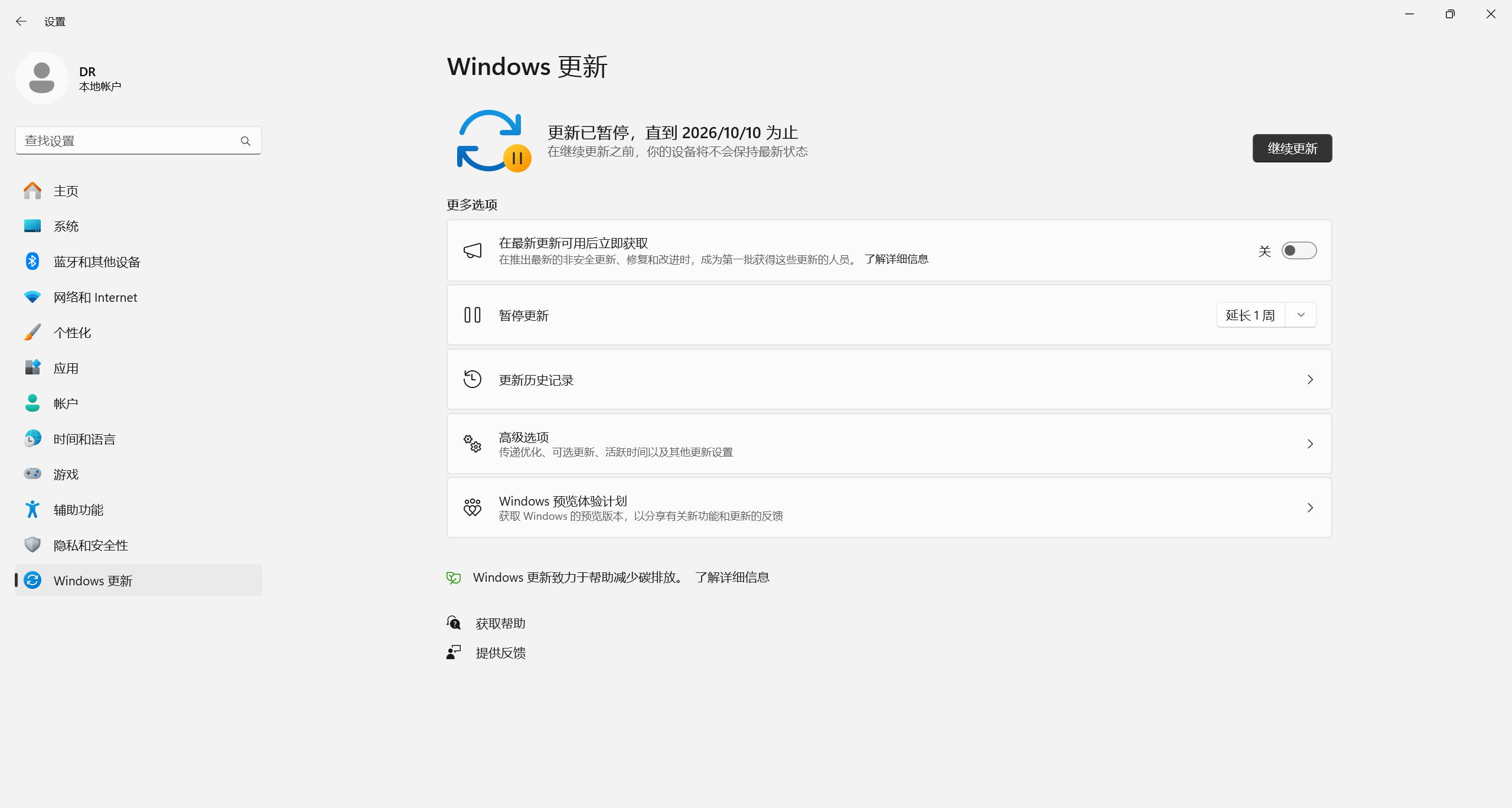1512x808 pixels.
Task: Open the 应用 sidebar entry
Action: tap(138, 368)
